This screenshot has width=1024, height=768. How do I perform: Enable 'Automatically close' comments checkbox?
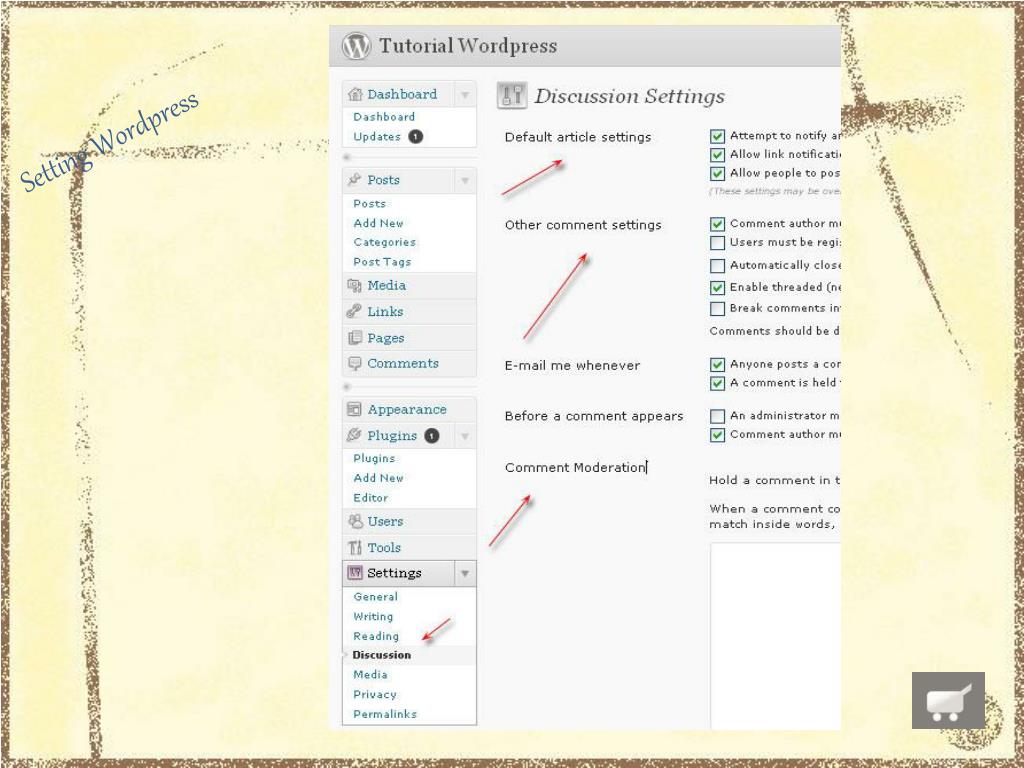coord(717,266)
